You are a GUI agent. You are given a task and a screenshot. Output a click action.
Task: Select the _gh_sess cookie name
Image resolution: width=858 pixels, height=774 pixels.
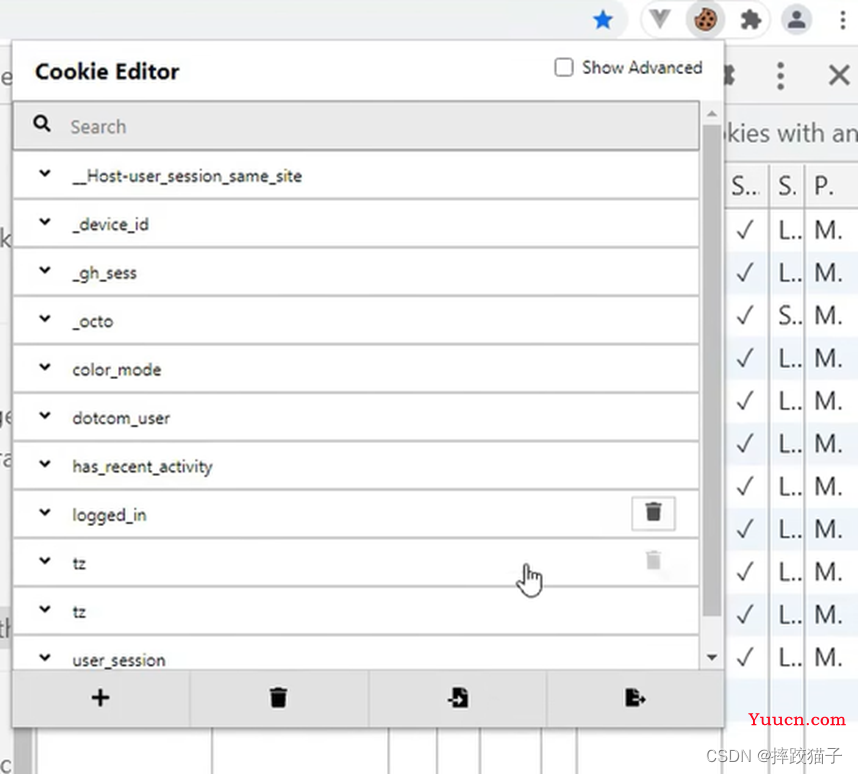105,273
